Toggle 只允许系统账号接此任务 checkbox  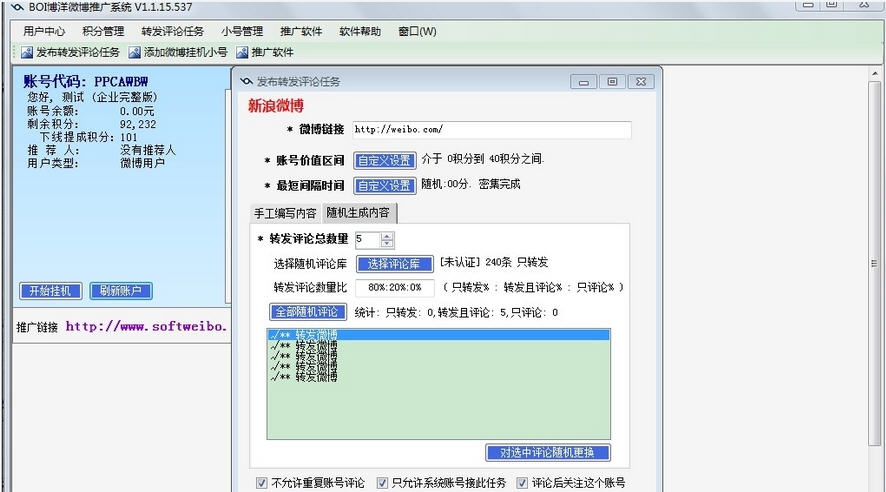coord(383,483)
